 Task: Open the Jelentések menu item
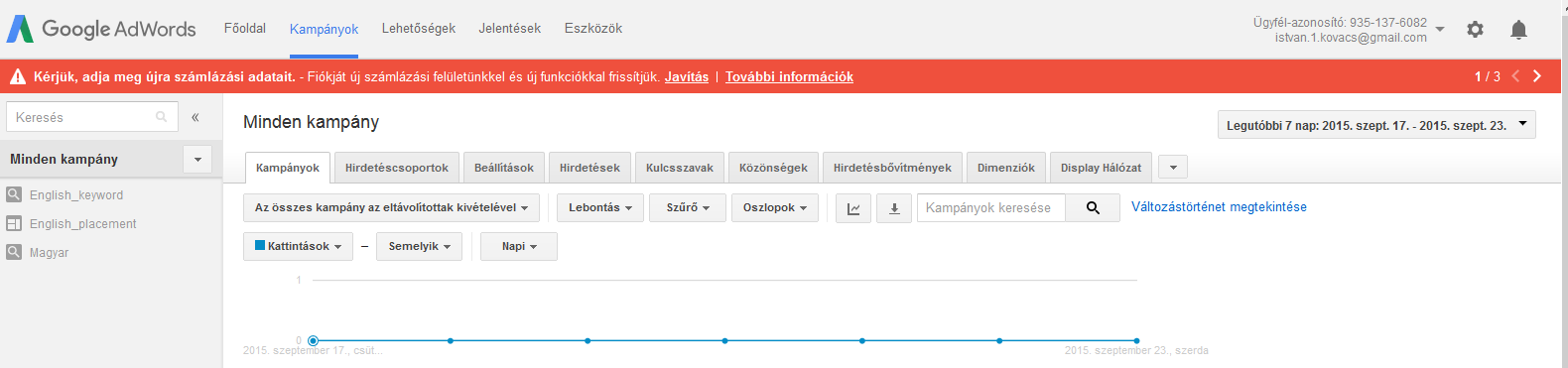pyautogui.click(x=509, y=28)
